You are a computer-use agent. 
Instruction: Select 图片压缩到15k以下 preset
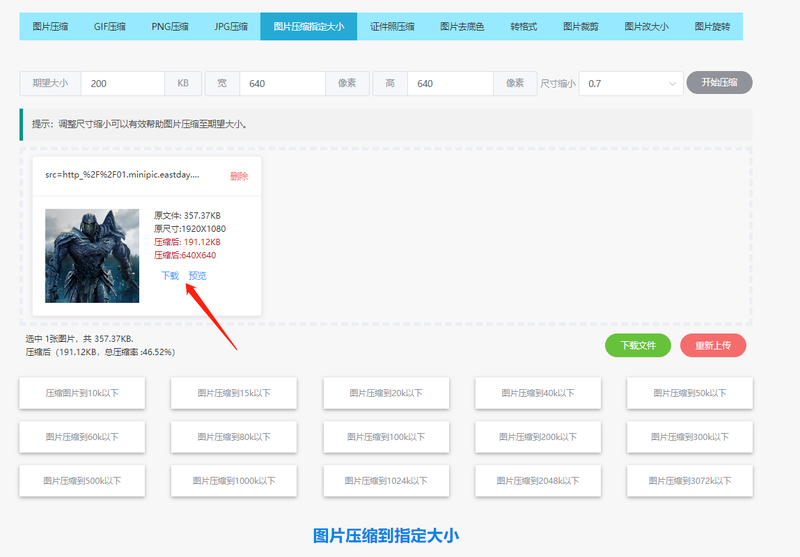pyautogui.click(x=234, y=393)
